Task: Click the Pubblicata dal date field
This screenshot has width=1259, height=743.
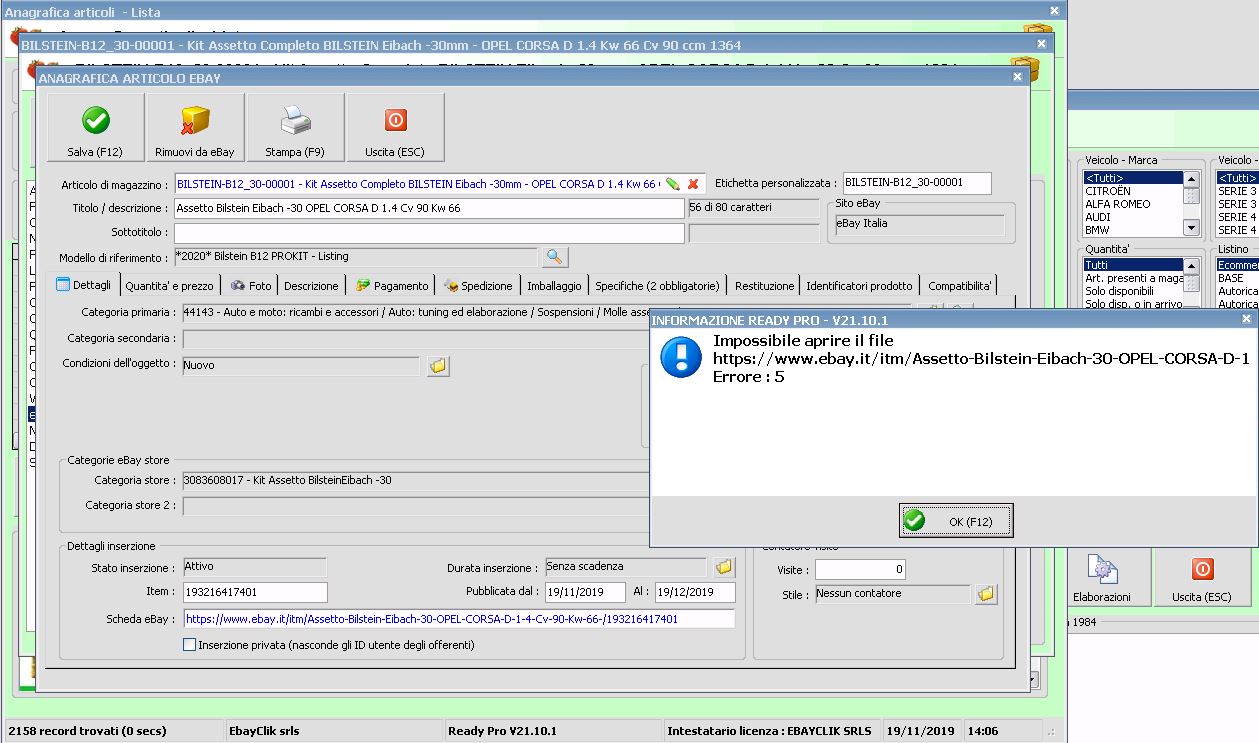Action: click(585, 592)
